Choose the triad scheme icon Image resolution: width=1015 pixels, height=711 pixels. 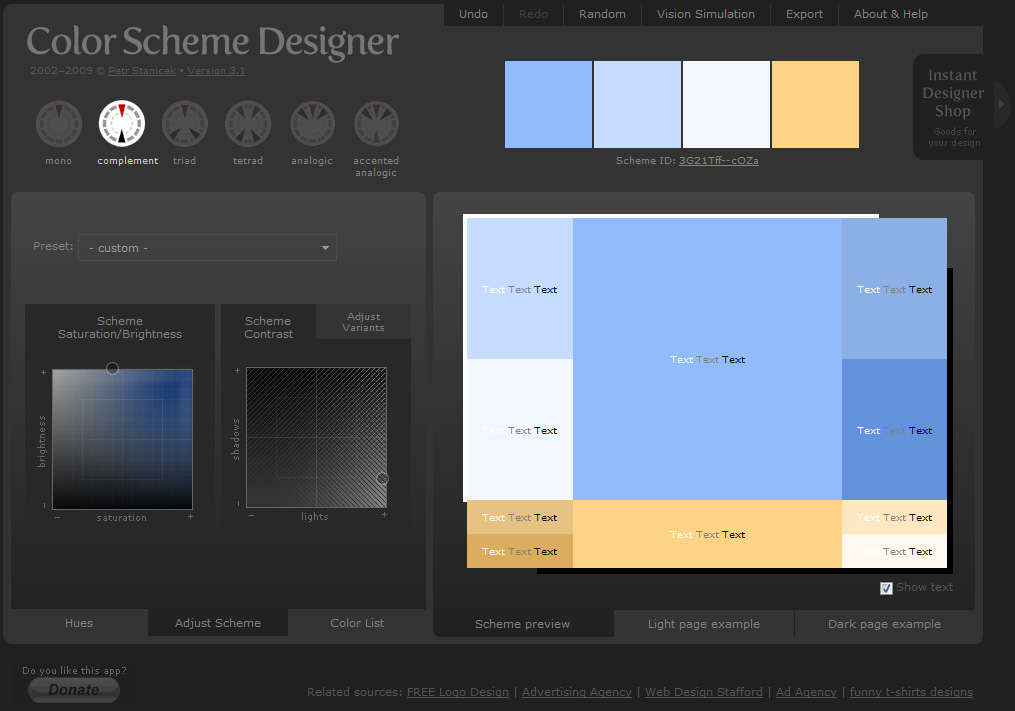pos(185,124)
